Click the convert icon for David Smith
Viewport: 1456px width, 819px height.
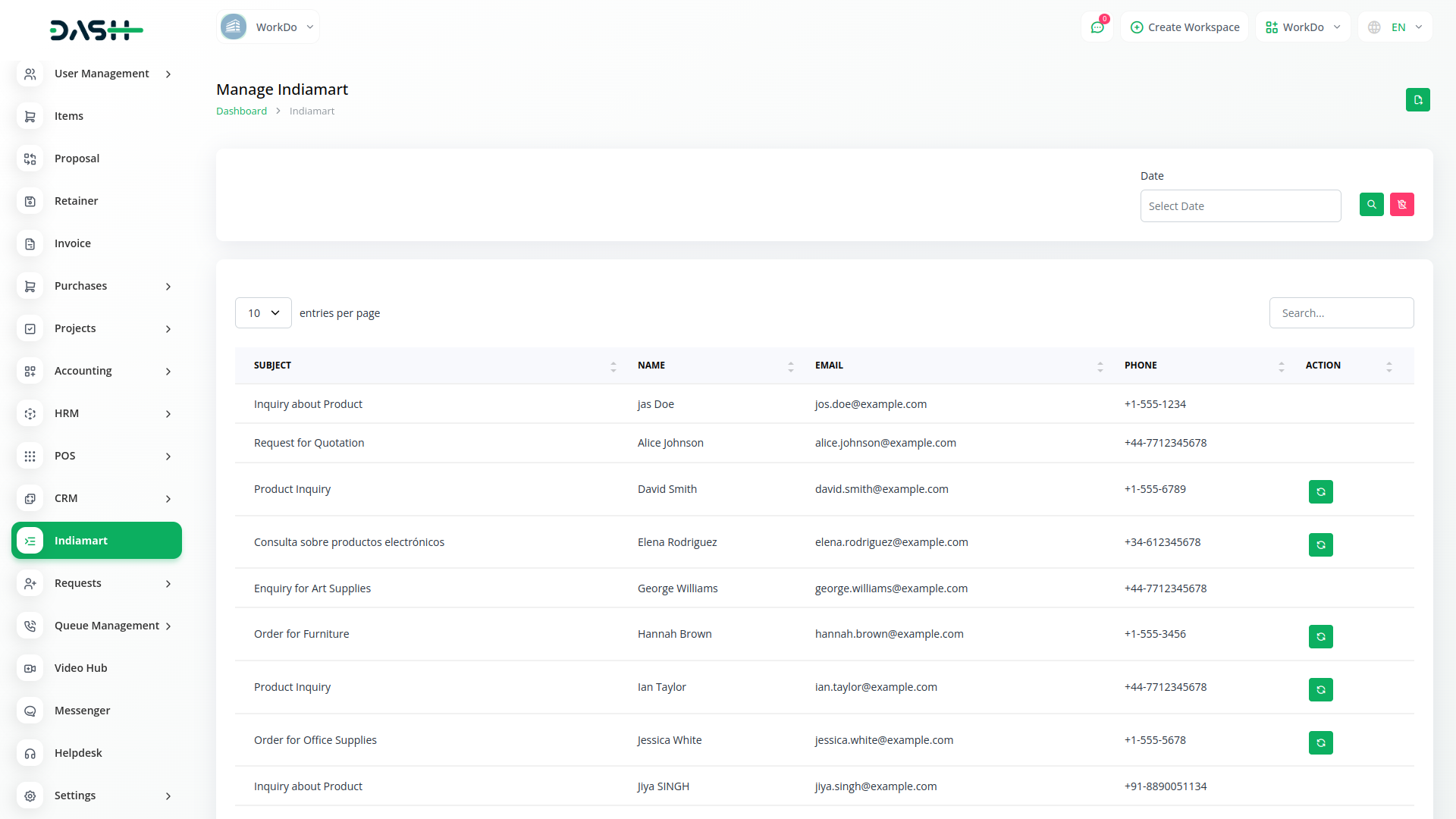(x=1320, y=492)
